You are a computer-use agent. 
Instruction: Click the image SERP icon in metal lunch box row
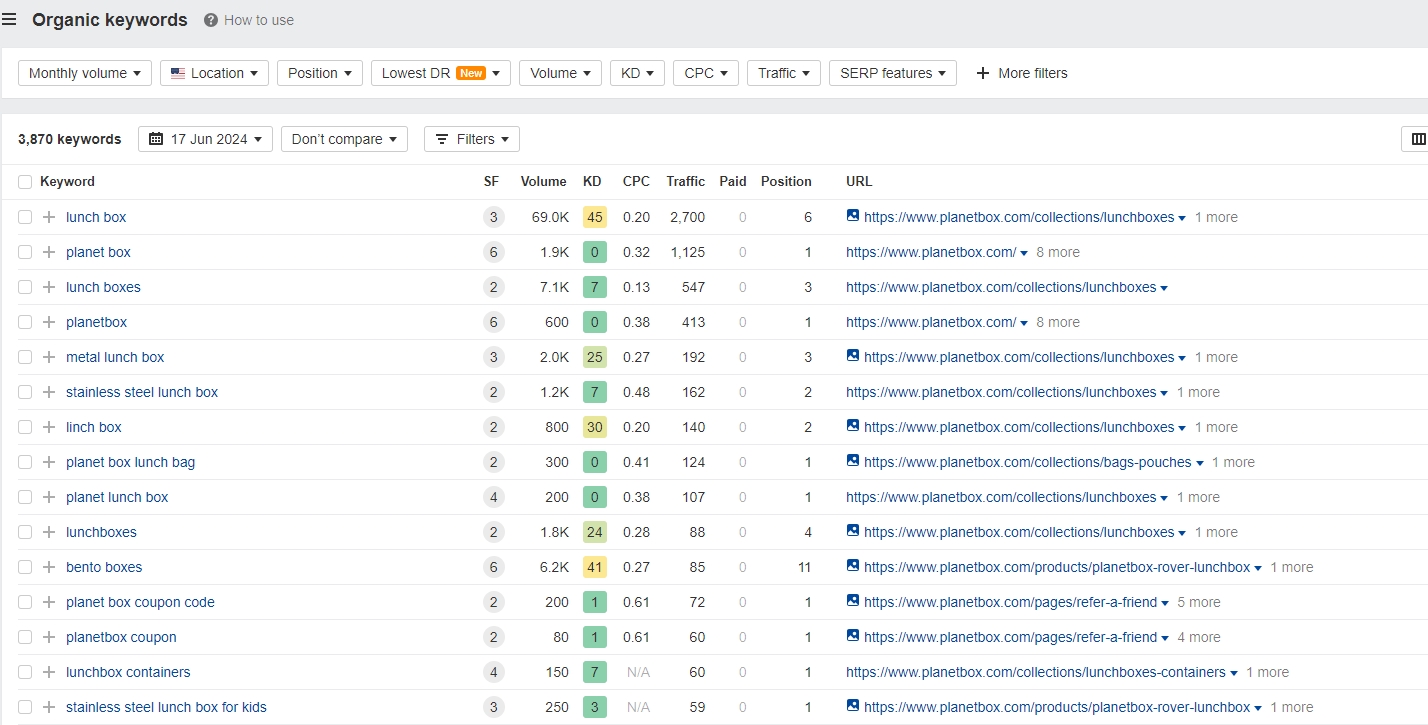(x=853, y=355)
